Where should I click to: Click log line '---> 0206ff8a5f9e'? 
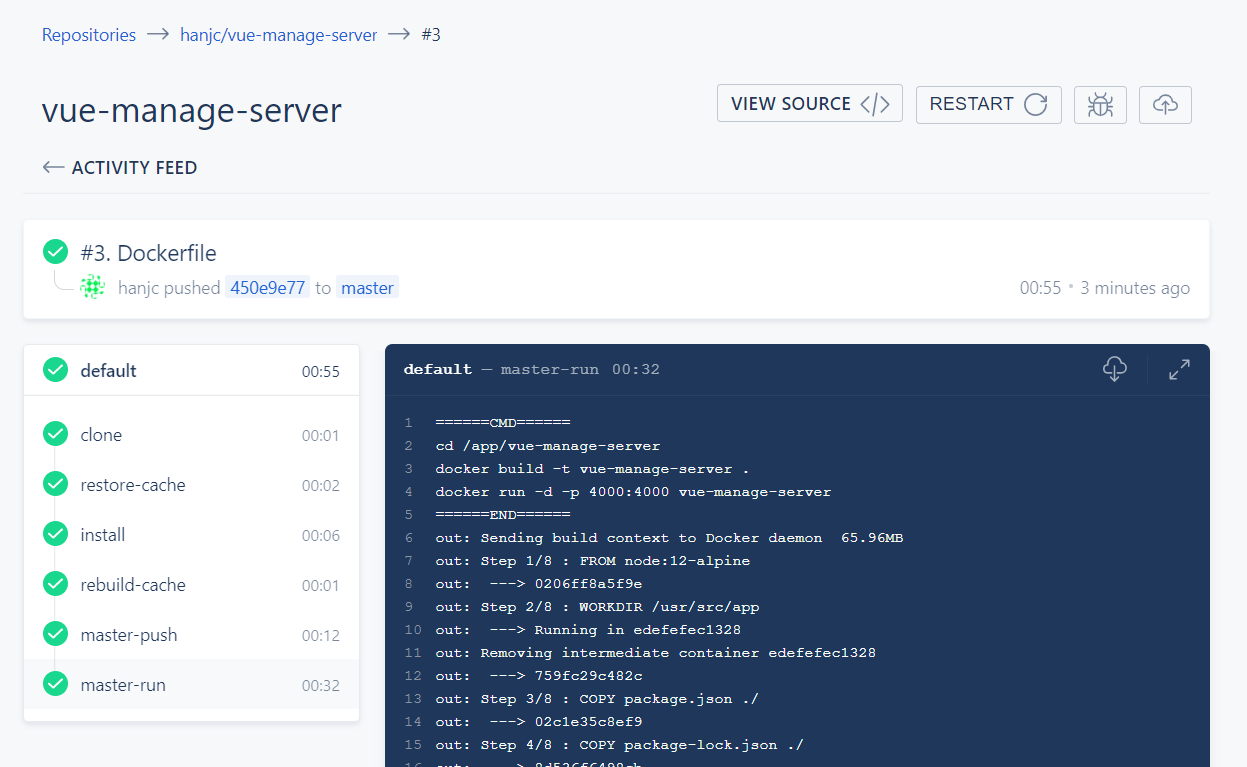(x=538, y=584)
